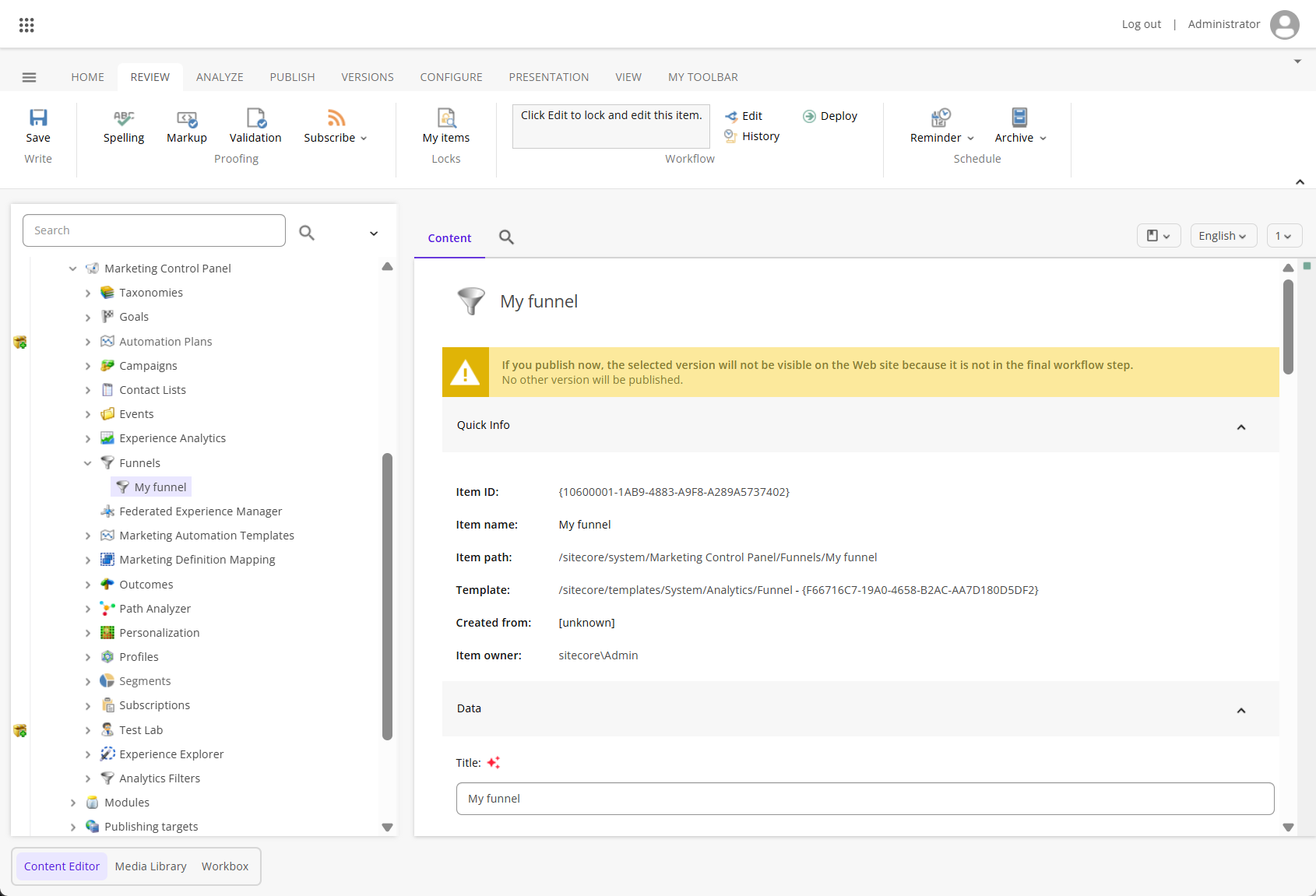
Task: Switch to the HOME ribbon tab
Action: coord(88,77)
